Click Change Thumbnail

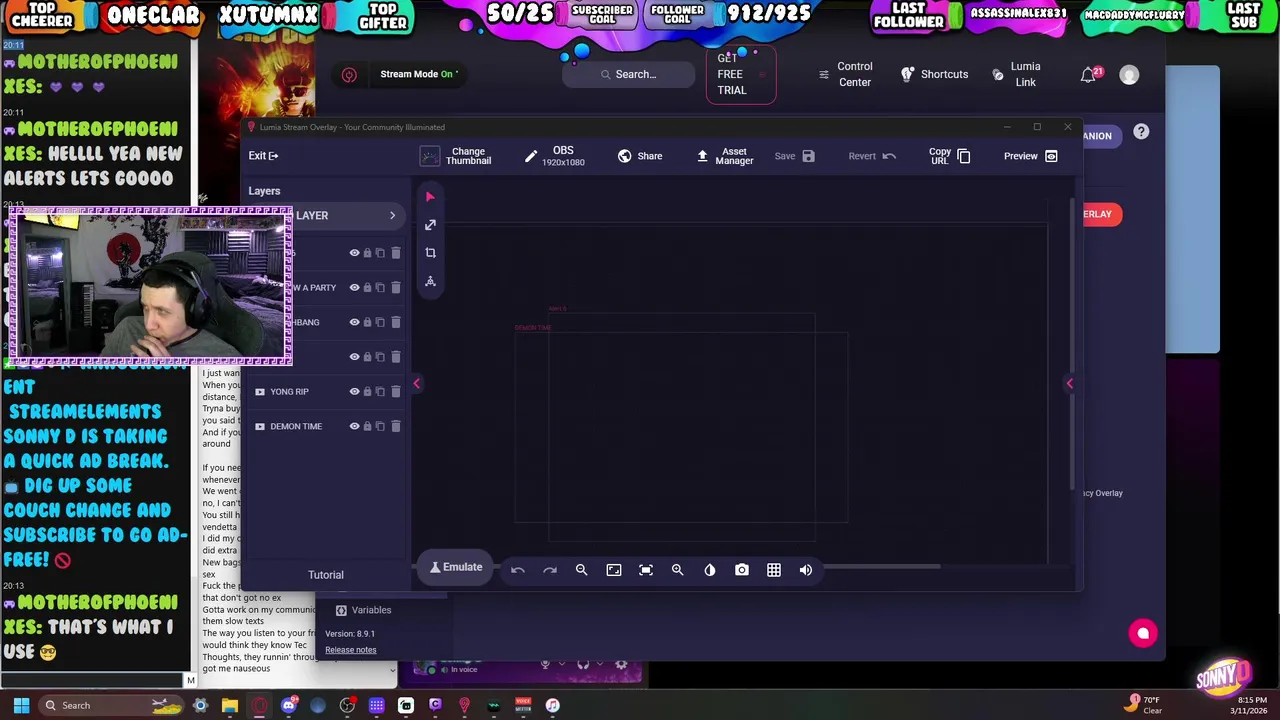click(456, 156)
